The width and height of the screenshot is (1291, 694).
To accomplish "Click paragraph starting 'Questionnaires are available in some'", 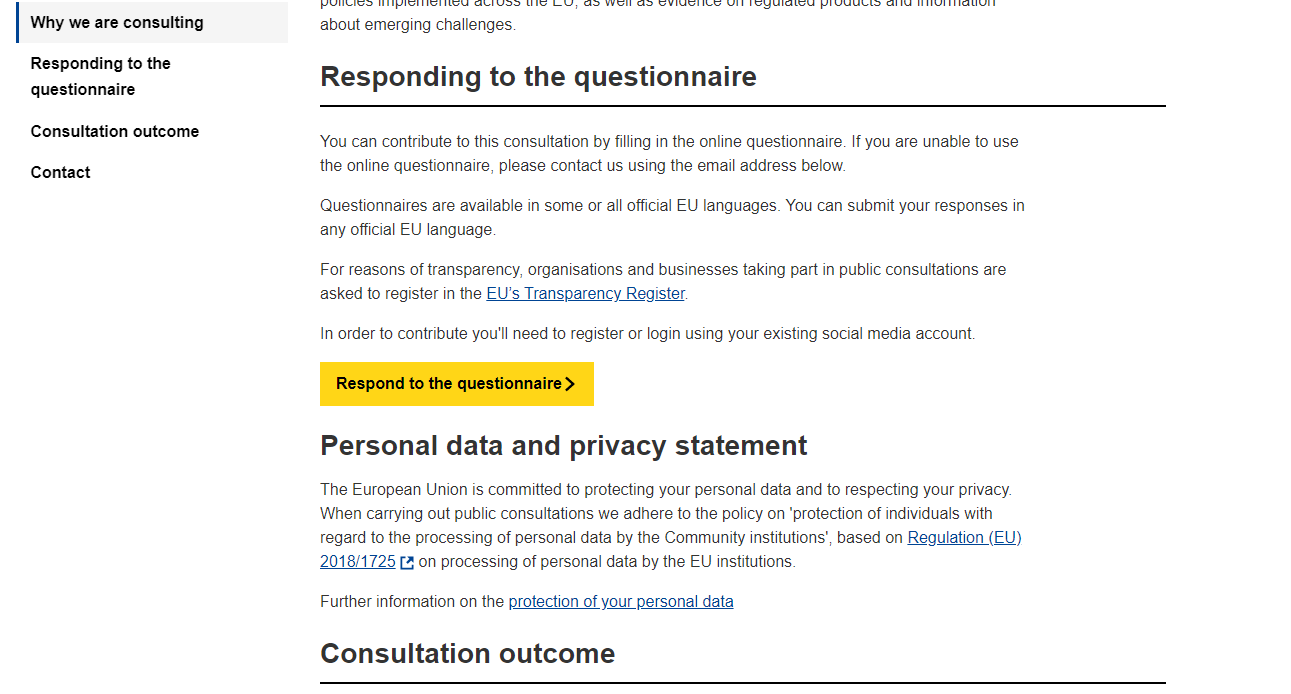I will [672, 217].
